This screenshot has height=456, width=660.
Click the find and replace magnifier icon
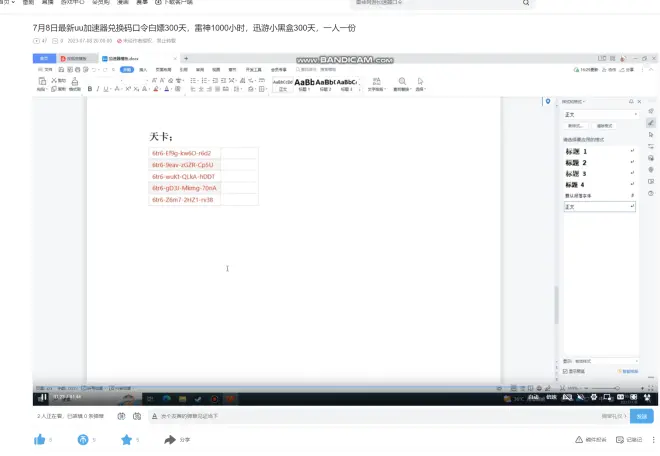pyautogui.click(x=402, y=81)
